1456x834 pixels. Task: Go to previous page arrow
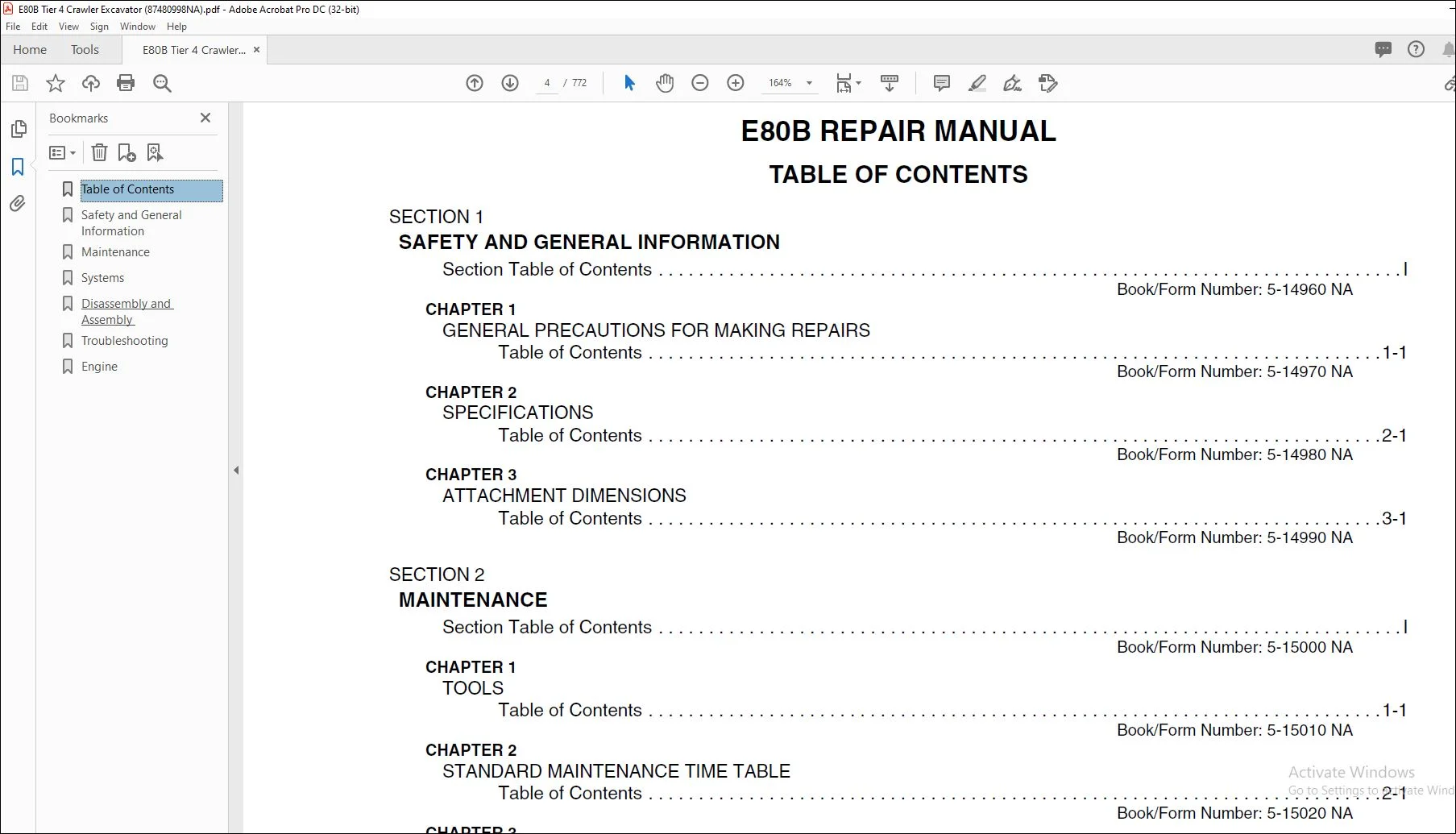point(475,83)
